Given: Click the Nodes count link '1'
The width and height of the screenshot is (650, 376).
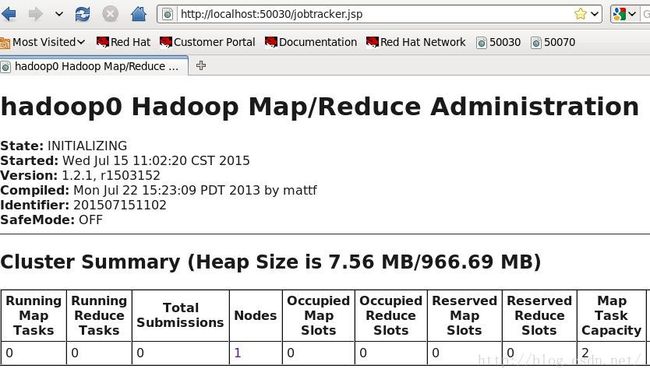Looking at the screenshot, I should pyautogui.click(x=238, y=353).
